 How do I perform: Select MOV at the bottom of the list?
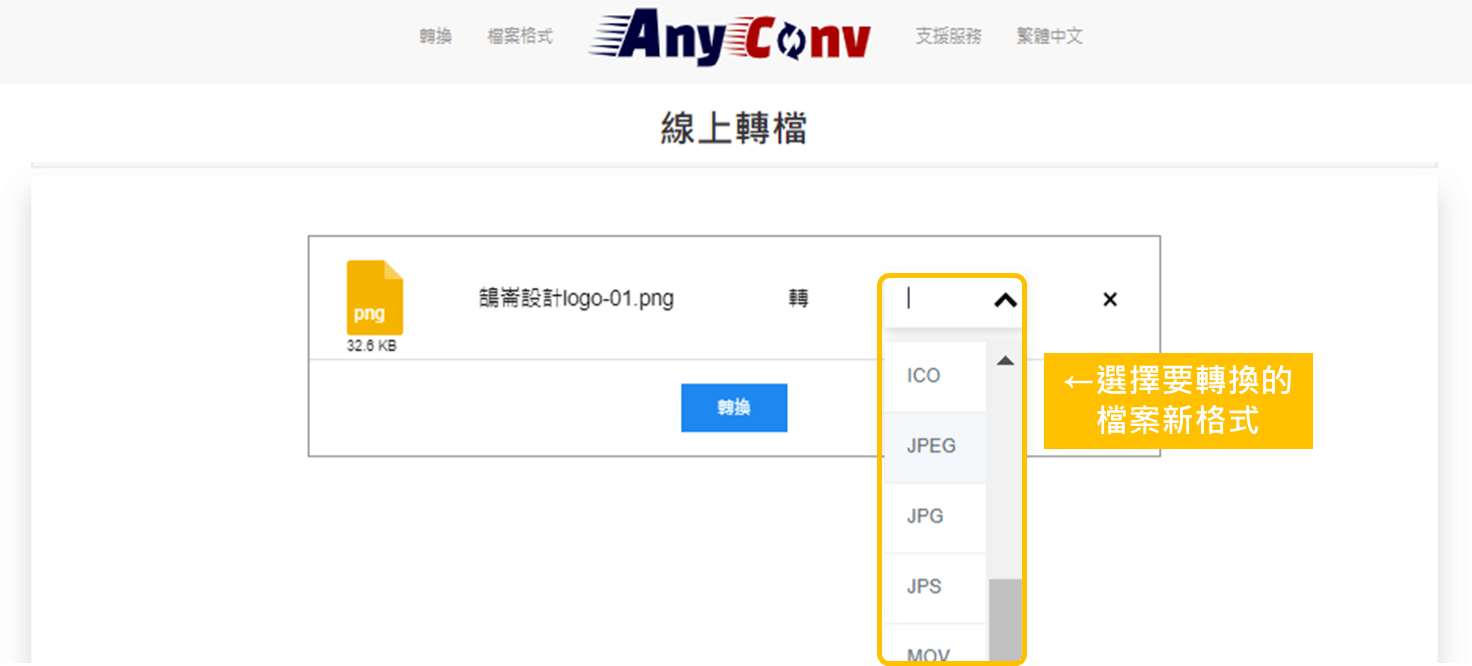tap(926, 652)
